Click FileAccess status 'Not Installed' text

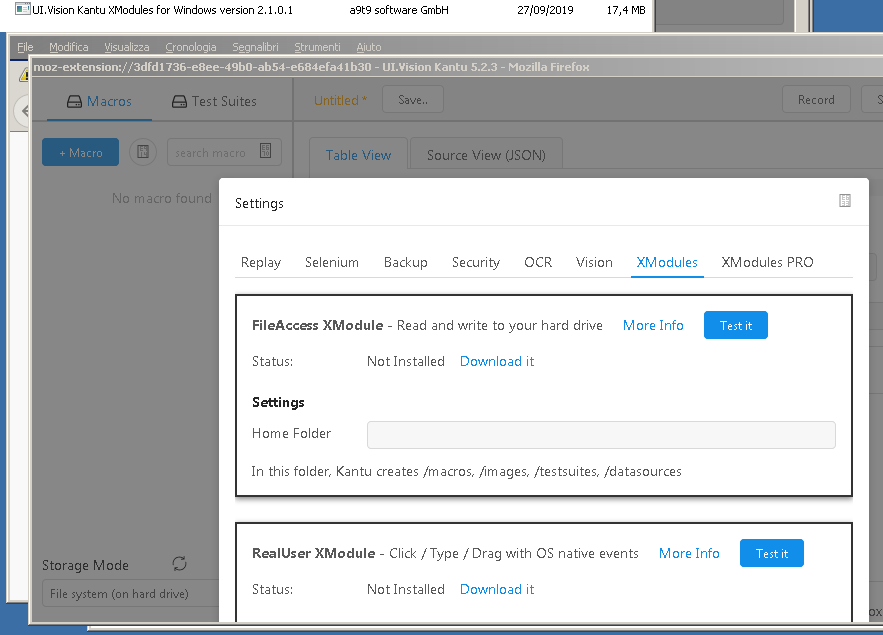coord(405,361)
